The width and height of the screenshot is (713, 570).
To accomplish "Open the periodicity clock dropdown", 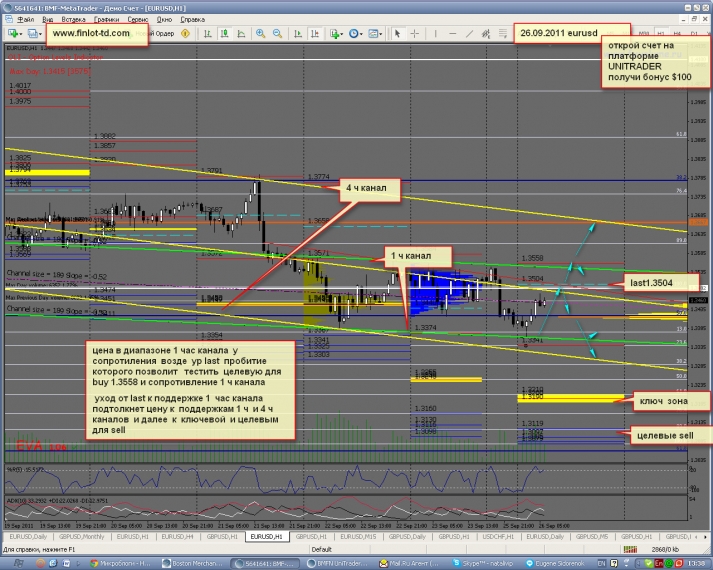I will pyautogui.click(x=356, y=33).
